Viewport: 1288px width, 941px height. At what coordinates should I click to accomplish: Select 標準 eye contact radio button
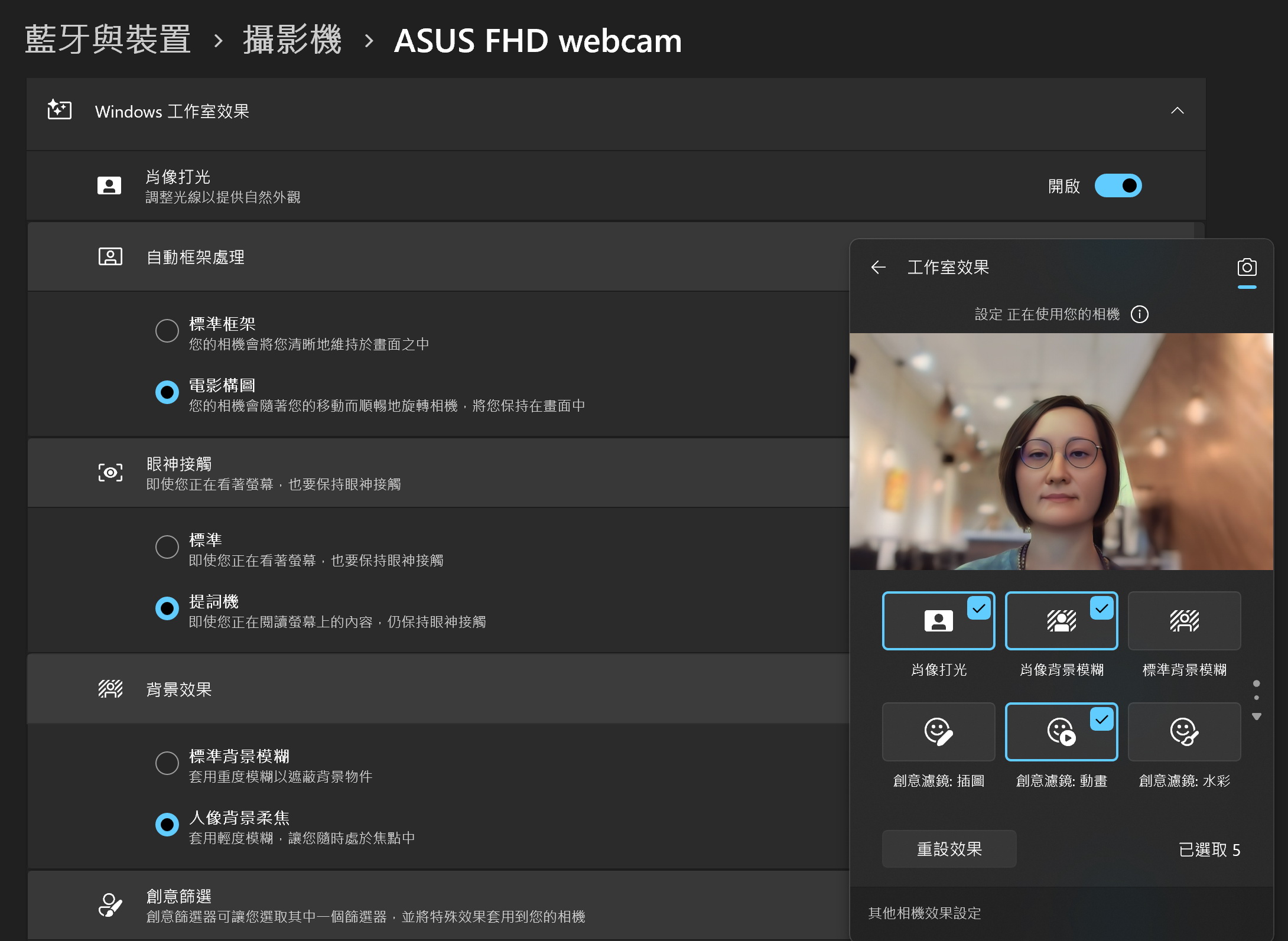click(167, 547)
